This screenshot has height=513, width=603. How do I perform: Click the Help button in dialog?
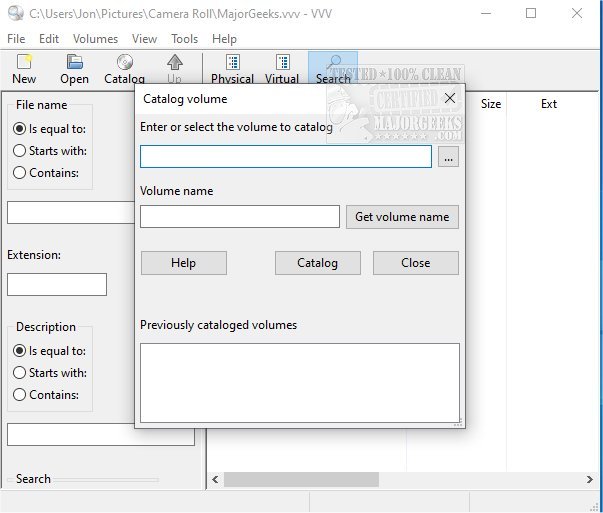(183, 263)
